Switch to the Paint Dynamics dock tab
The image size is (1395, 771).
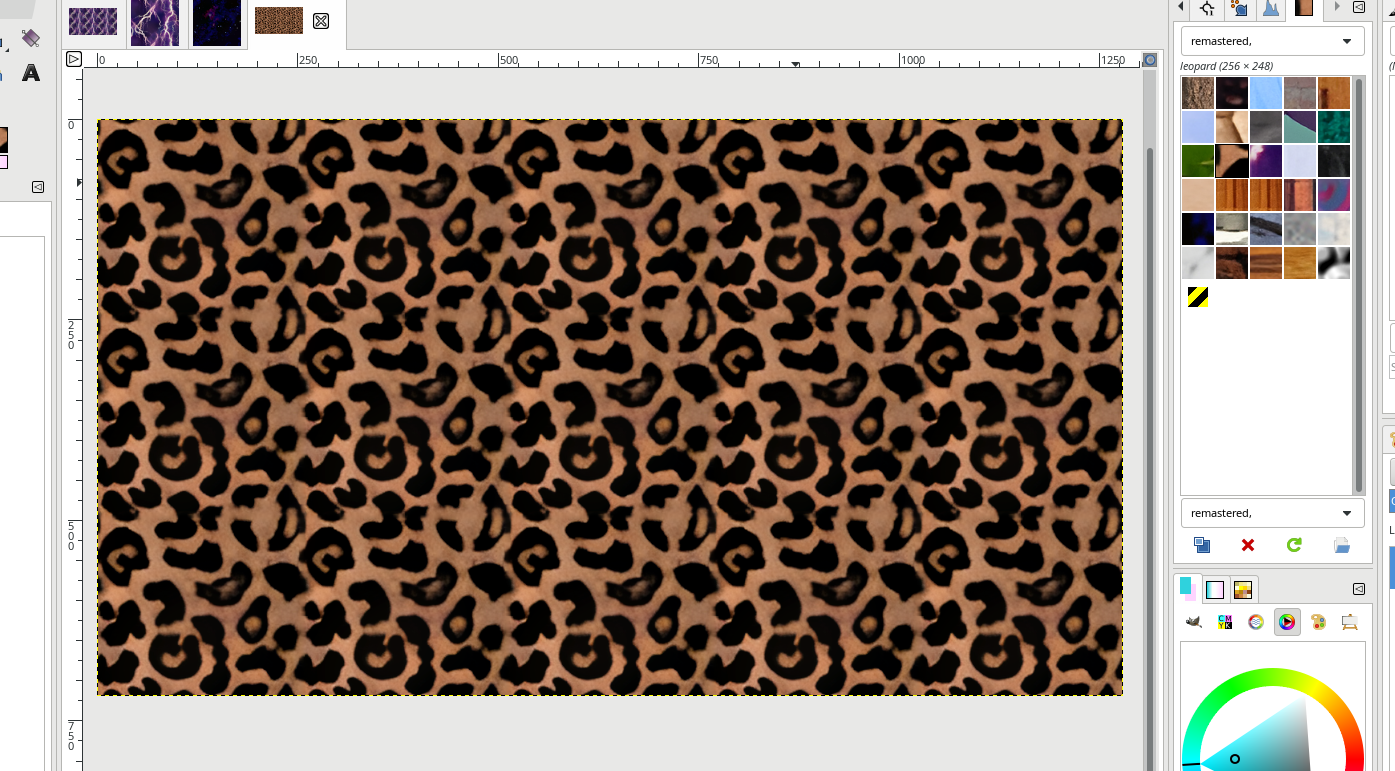coord(1239,8)
